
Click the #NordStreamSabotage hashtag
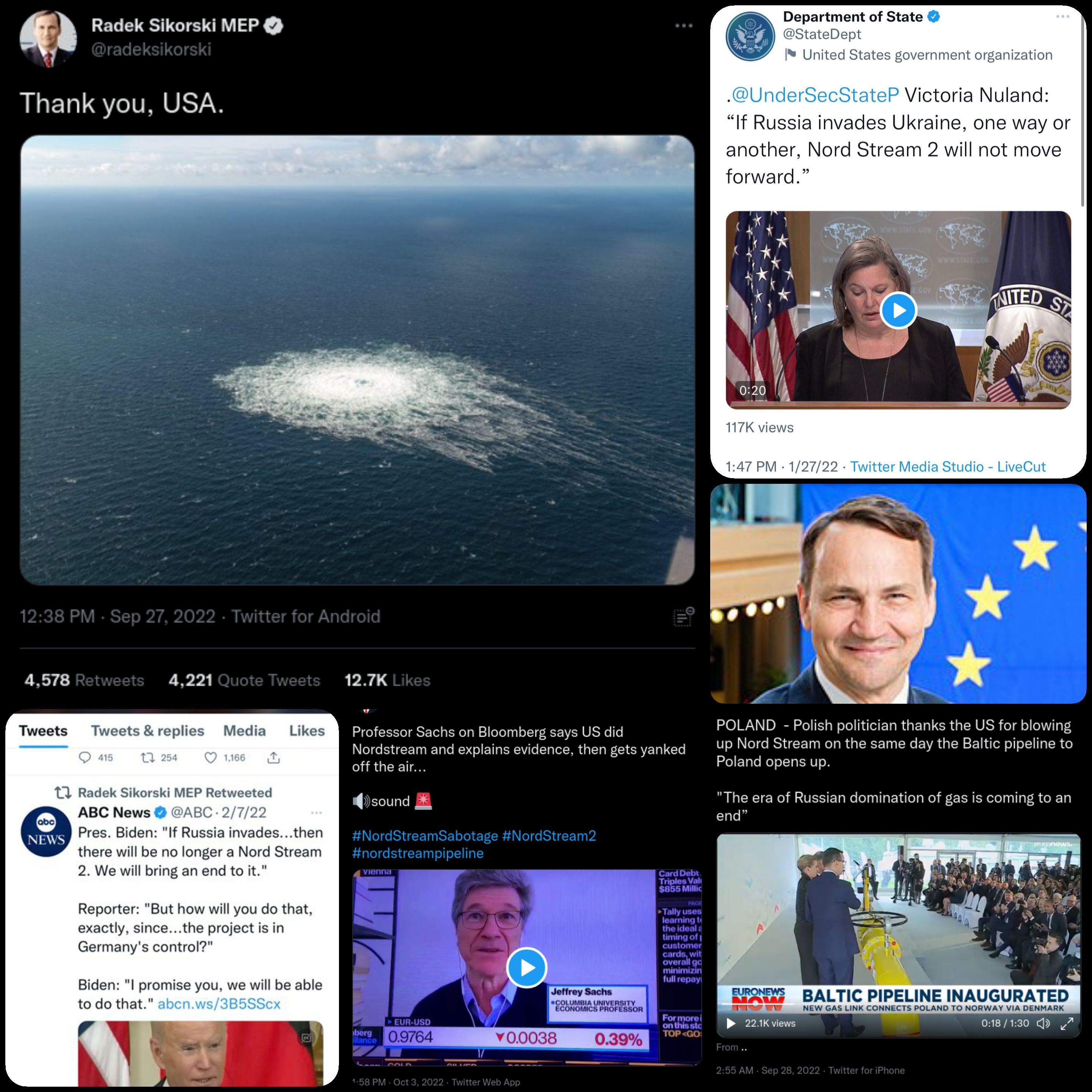(x=425, y=835)
